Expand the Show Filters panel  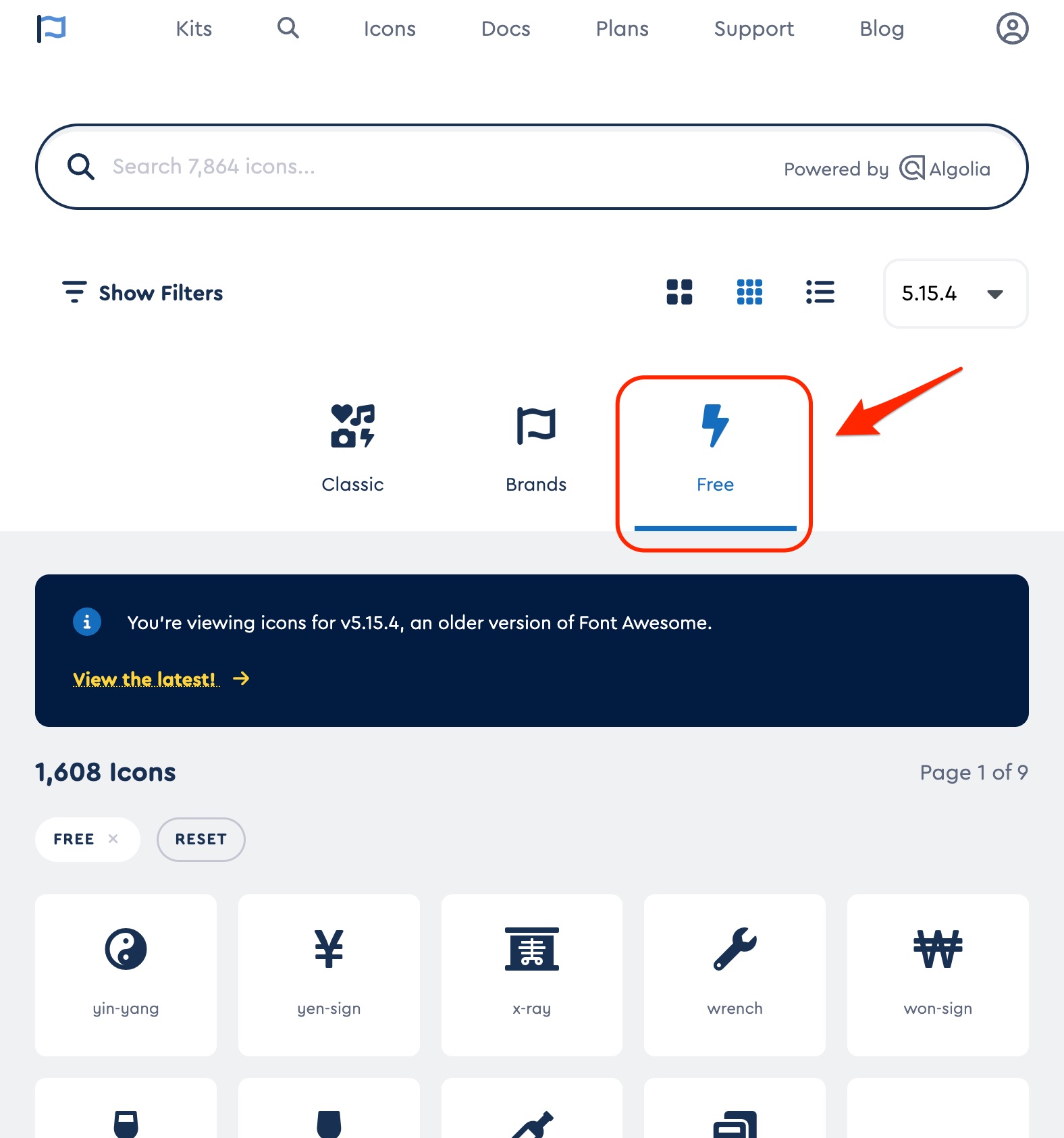[142, 293]
